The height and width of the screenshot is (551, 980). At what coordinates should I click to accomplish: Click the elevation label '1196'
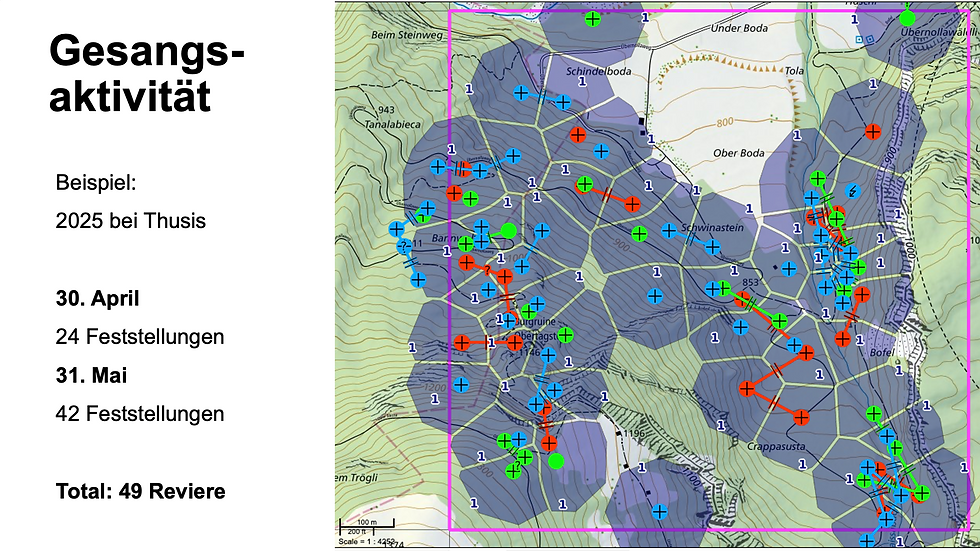point(634,434)
